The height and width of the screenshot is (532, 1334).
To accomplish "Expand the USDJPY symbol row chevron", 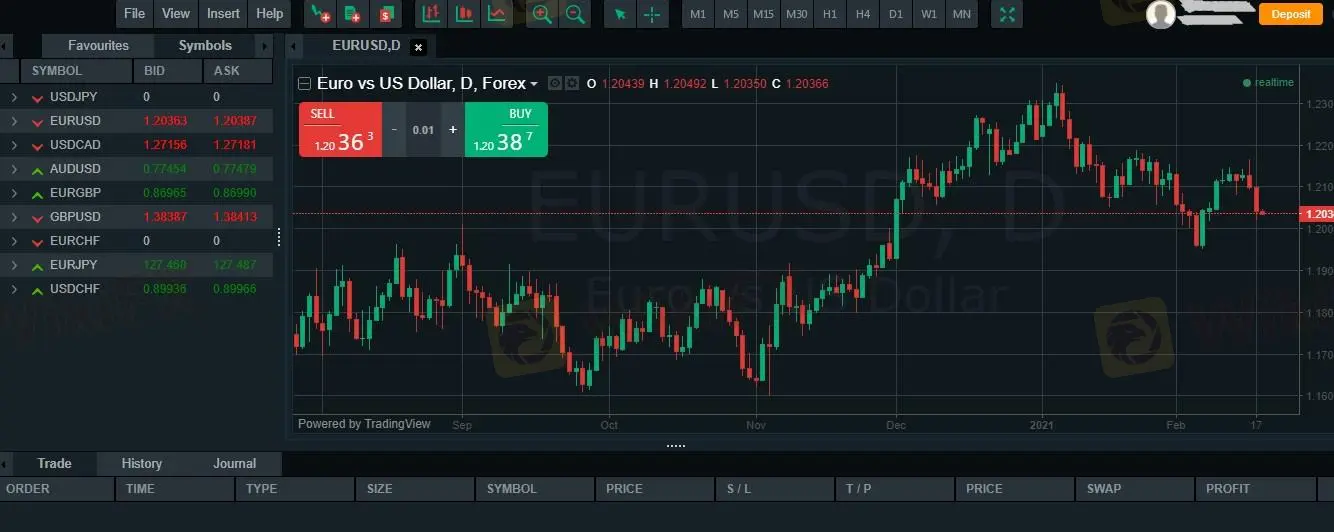I will click(14, 97).
